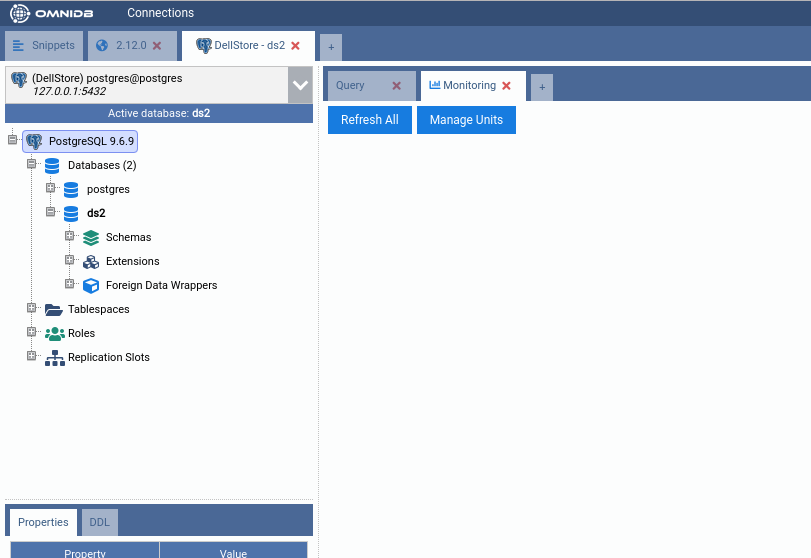This screenshot has width=811, height=558.
Task: Close the Monitoring tab
Action: click(x=506, y=85)
